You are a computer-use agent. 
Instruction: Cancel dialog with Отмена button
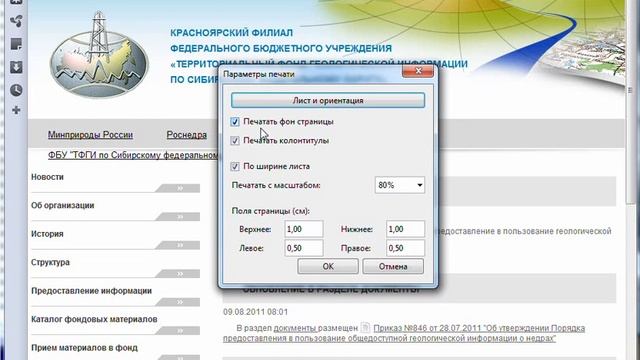point(393,266)
